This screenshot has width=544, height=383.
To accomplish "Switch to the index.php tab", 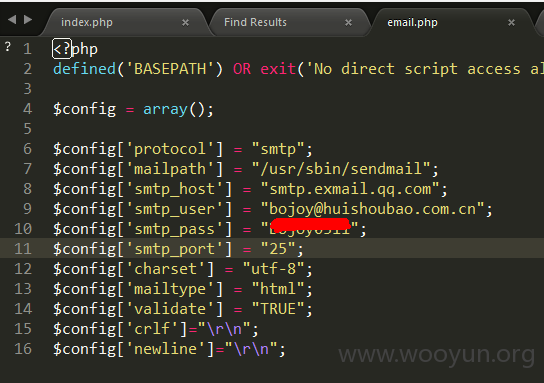I will [87, 23].
